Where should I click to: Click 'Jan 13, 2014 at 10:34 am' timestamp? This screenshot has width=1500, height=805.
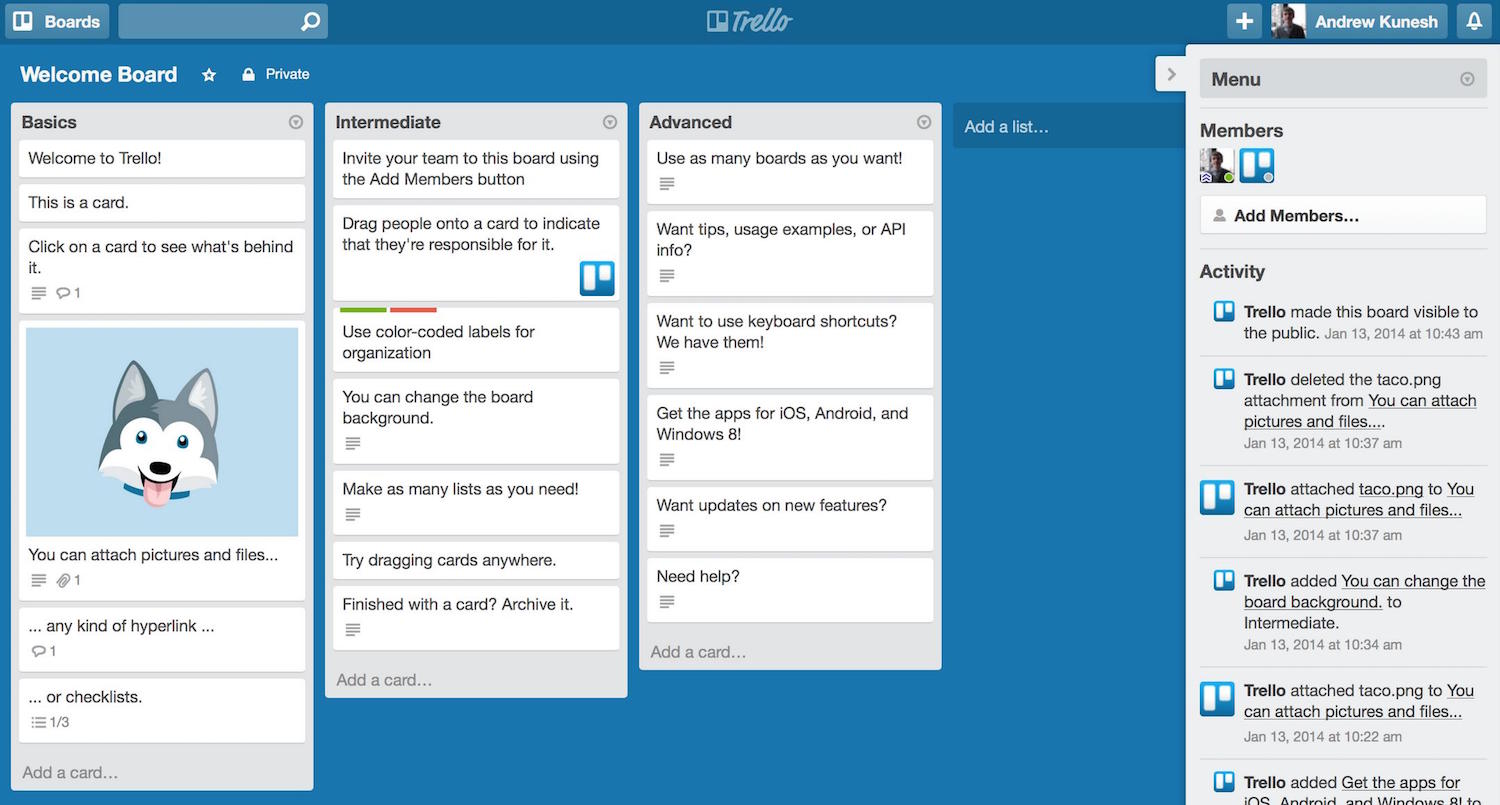(1323, 645)
